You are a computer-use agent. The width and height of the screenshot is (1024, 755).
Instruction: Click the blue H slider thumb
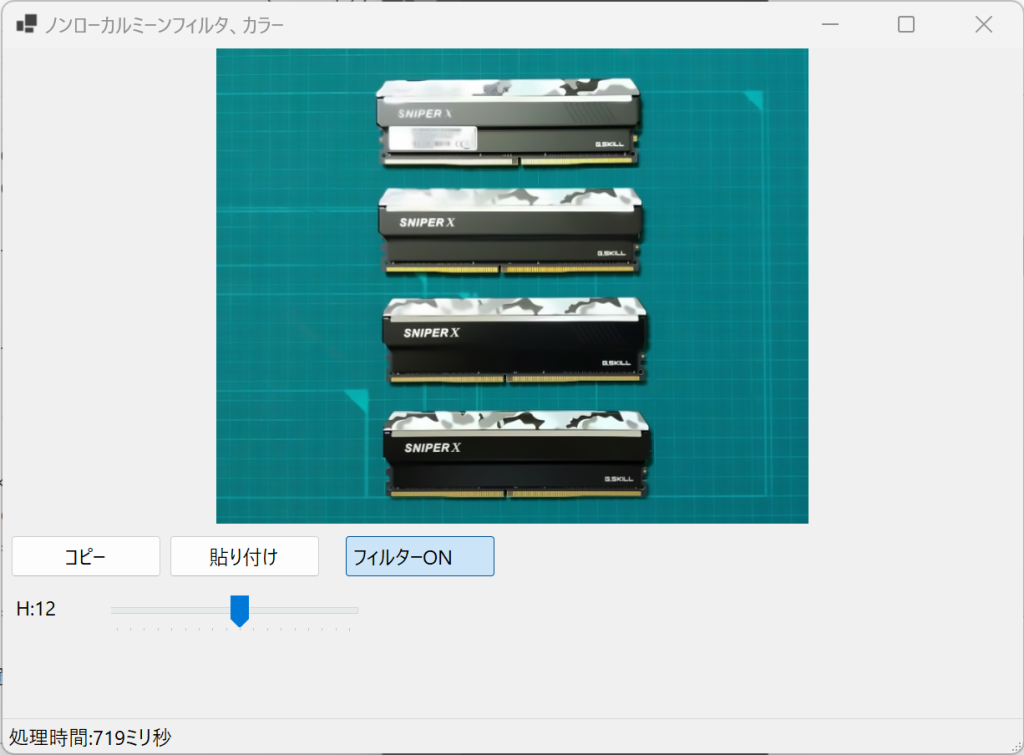tap(239, 610)
